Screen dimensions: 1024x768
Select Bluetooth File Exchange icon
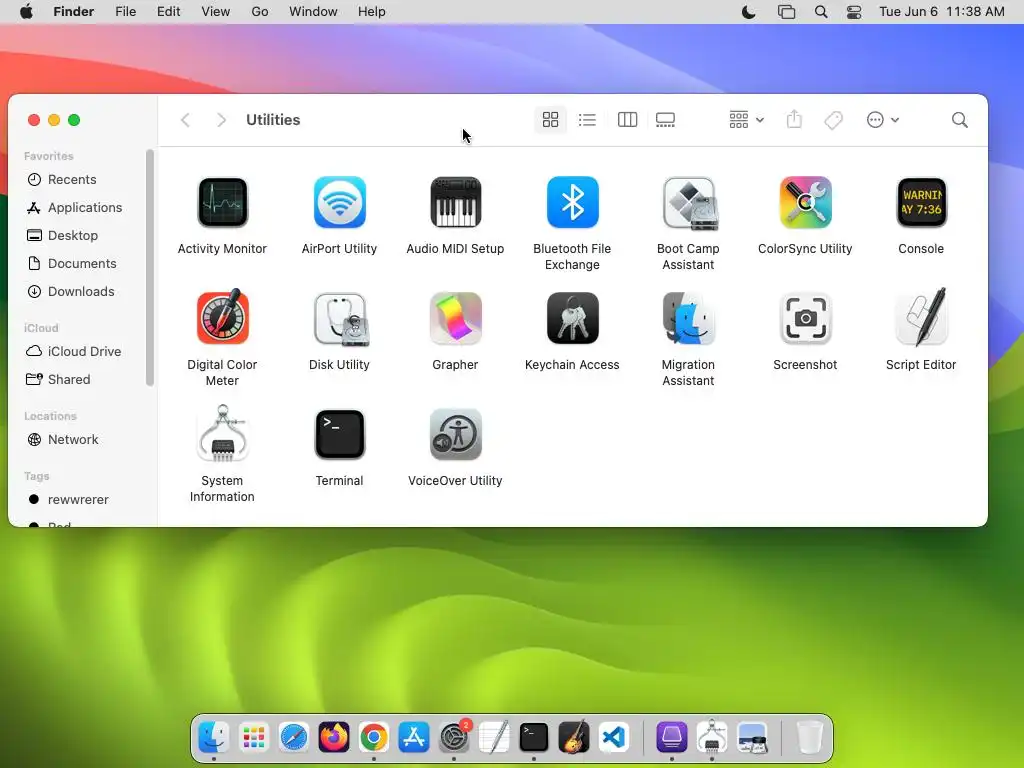tap(572, 202)
